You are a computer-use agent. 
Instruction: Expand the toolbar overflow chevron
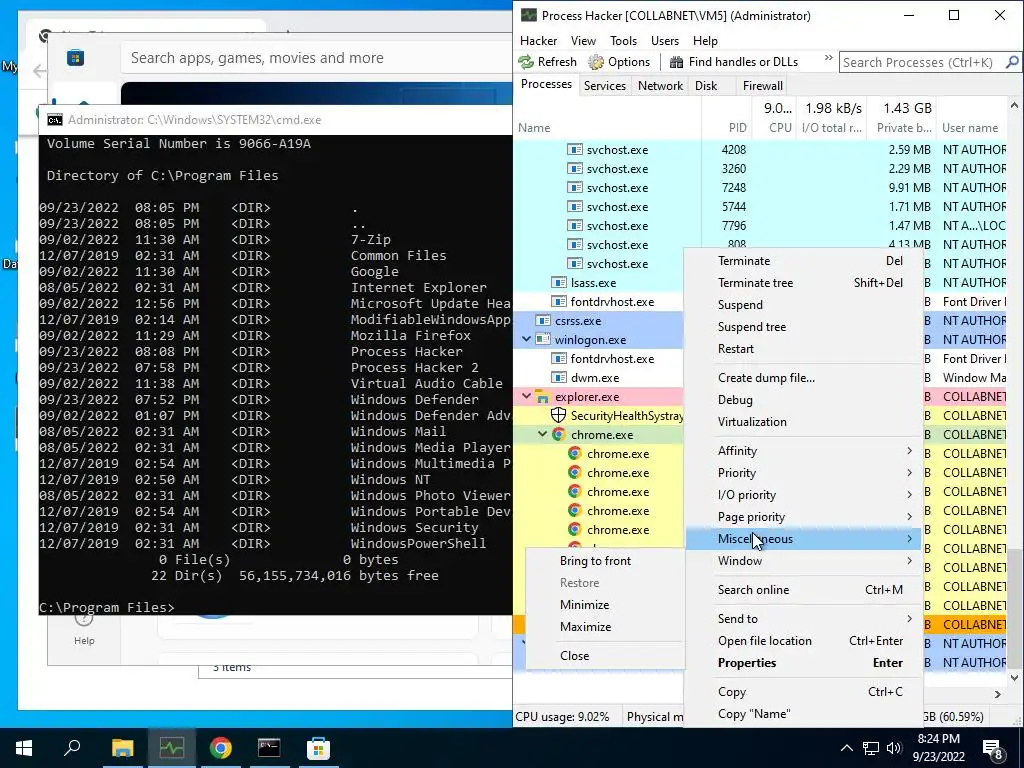coord(828,58)
